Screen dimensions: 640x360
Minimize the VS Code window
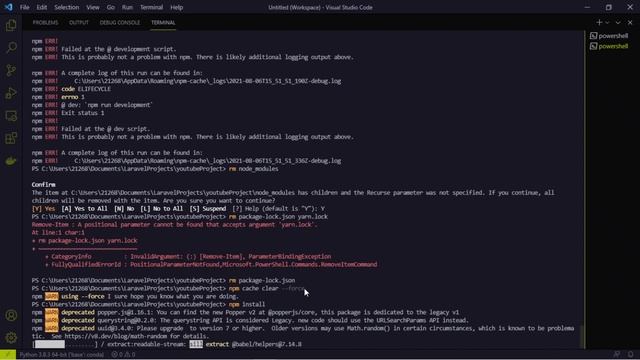click(x=587, y=7)
